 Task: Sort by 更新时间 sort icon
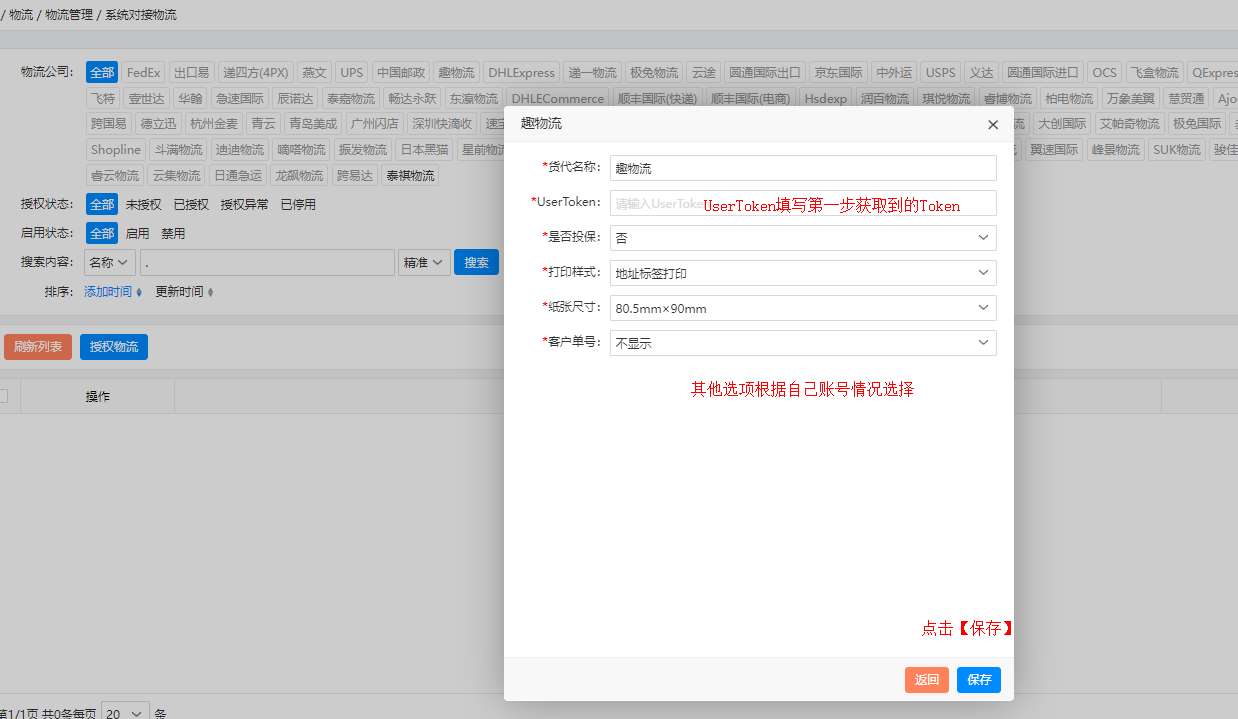210,292
